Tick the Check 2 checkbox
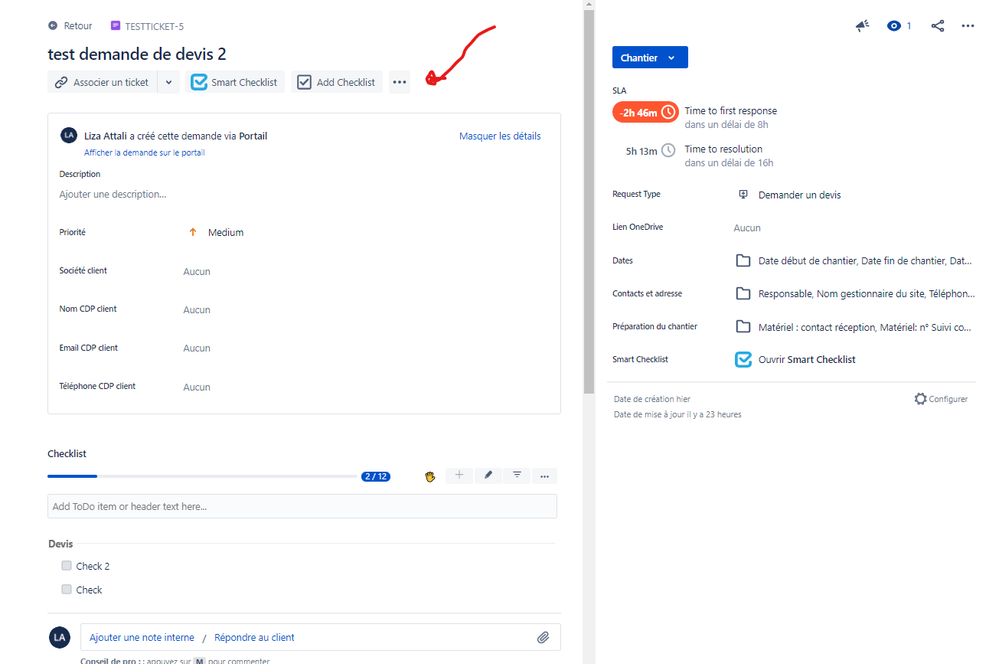 tap(66, 565)
